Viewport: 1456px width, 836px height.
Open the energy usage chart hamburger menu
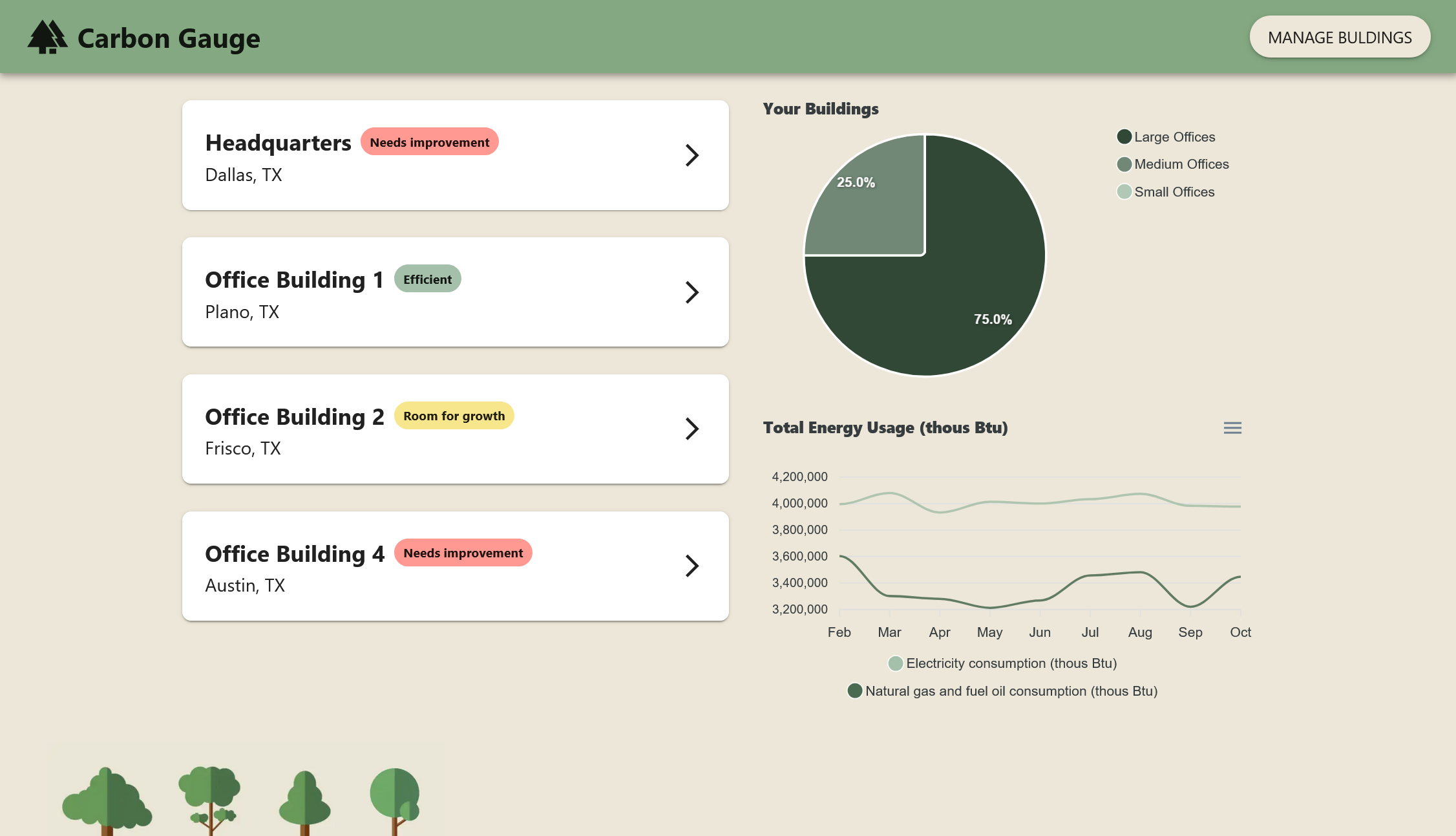click(1232, 428)
